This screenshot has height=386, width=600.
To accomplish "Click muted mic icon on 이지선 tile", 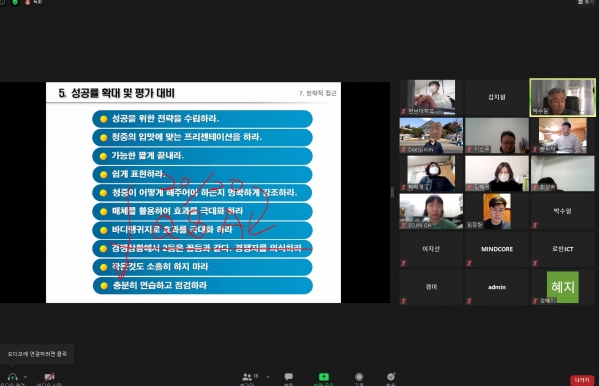I will click(403, 263).
